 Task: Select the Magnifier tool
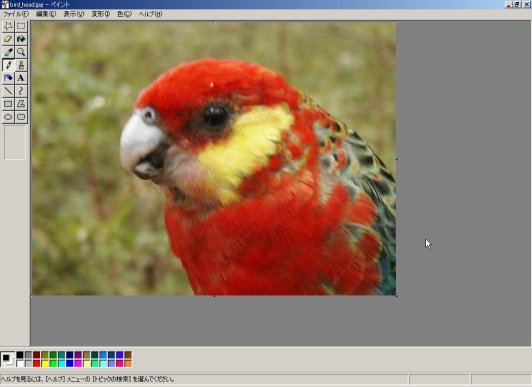[21, 52]
